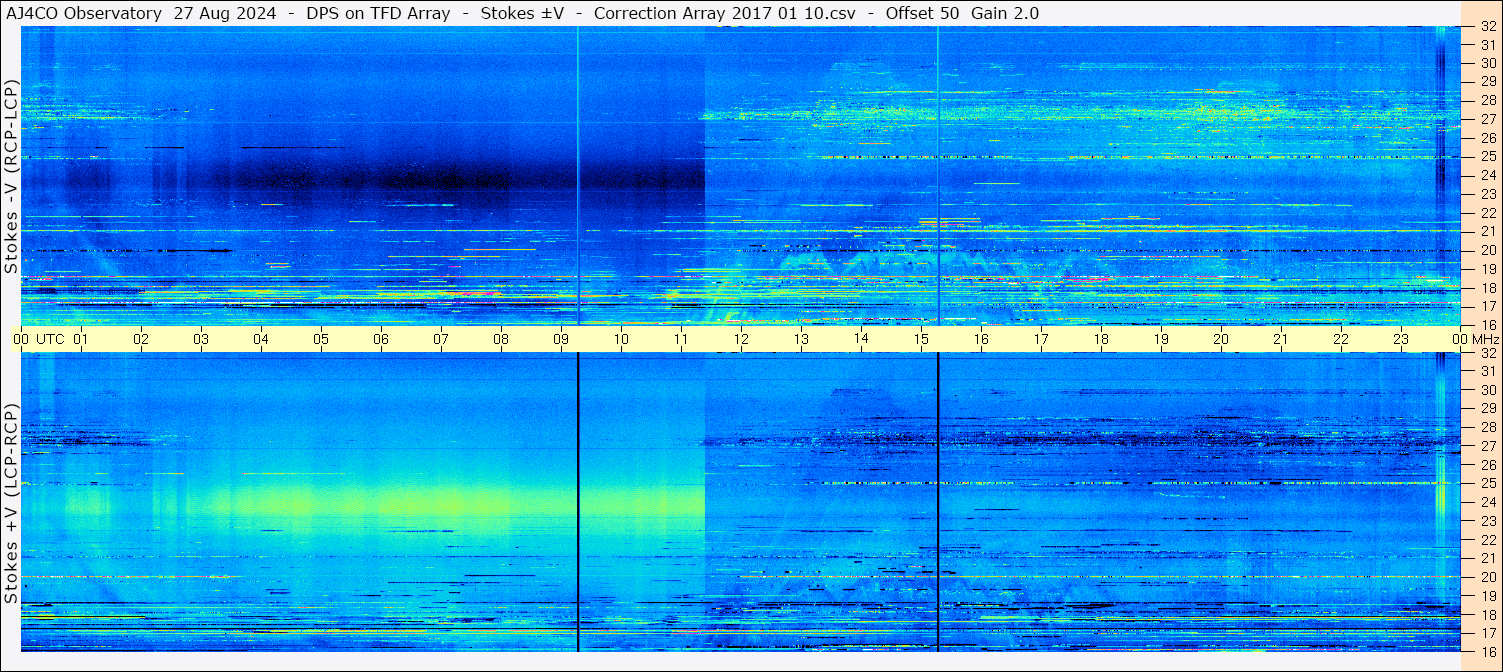Screen dimensions: 1503x672
Task: Click 24 MHz tick in Stokes -V panel
Action: click(1487, 175)
